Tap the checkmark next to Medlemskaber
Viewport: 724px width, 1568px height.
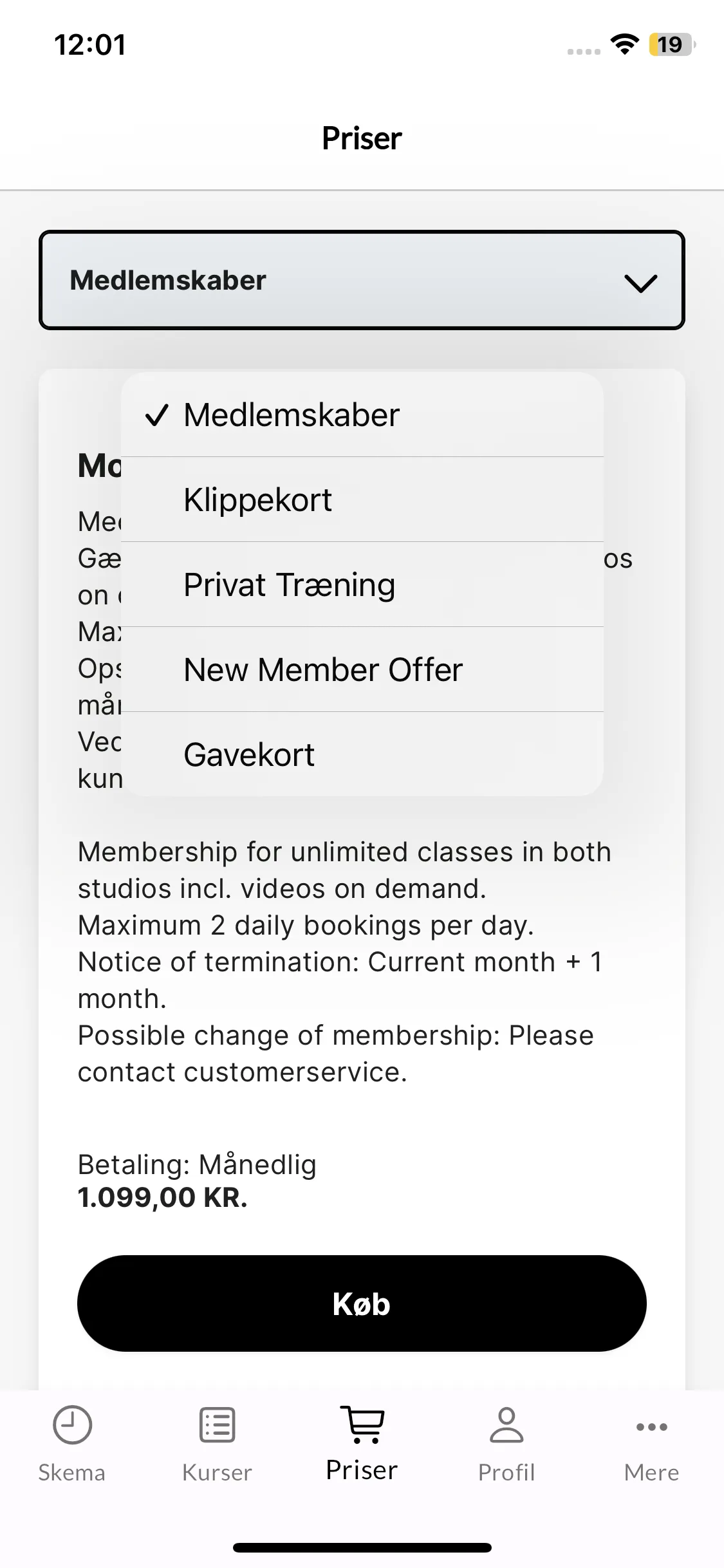click(x=156, y=415)
